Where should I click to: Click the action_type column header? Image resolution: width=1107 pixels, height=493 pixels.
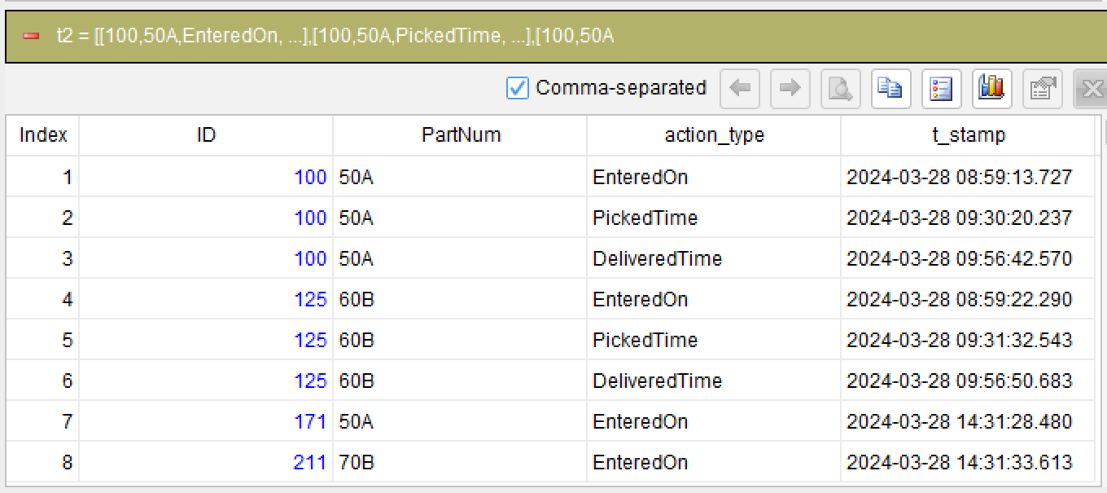(x=714, y=136)
